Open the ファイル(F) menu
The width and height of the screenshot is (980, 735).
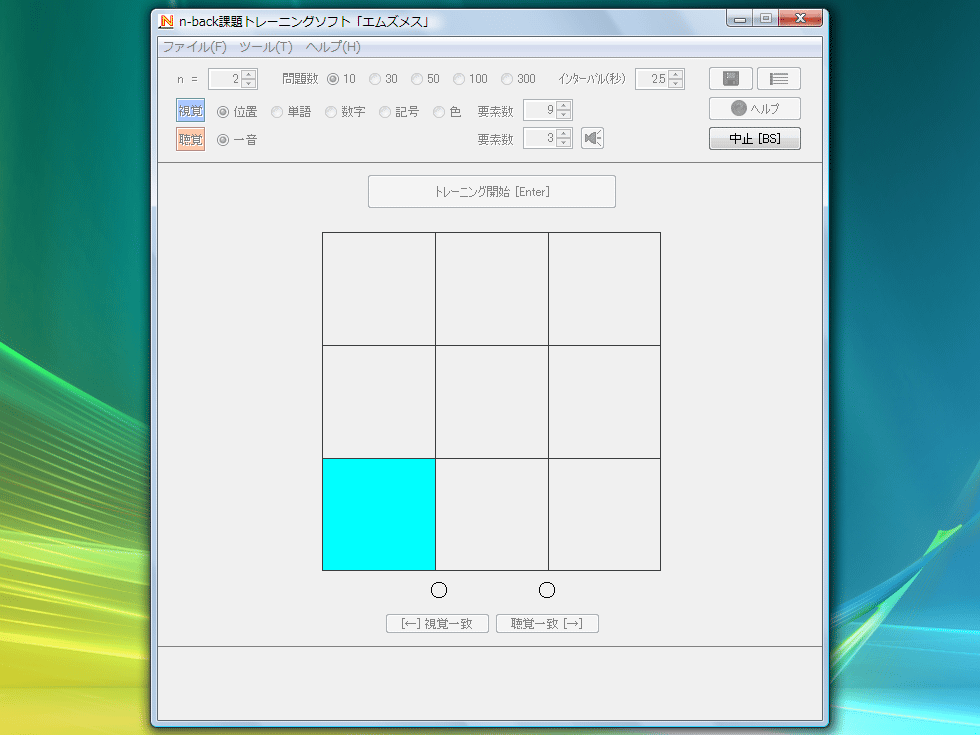pos(194,47)
